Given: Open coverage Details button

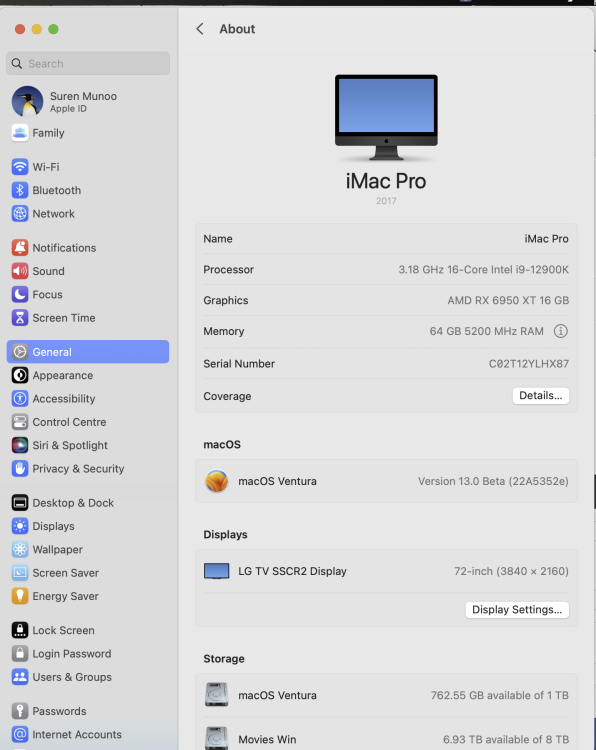Looking at the screenshot, I should pyautogui.click(x=541, y=396).
